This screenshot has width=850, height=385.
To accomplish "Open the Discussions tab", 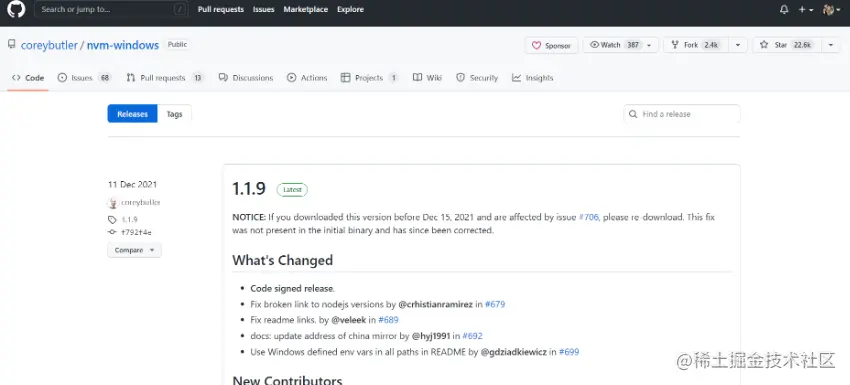I will tap(246, 78).
